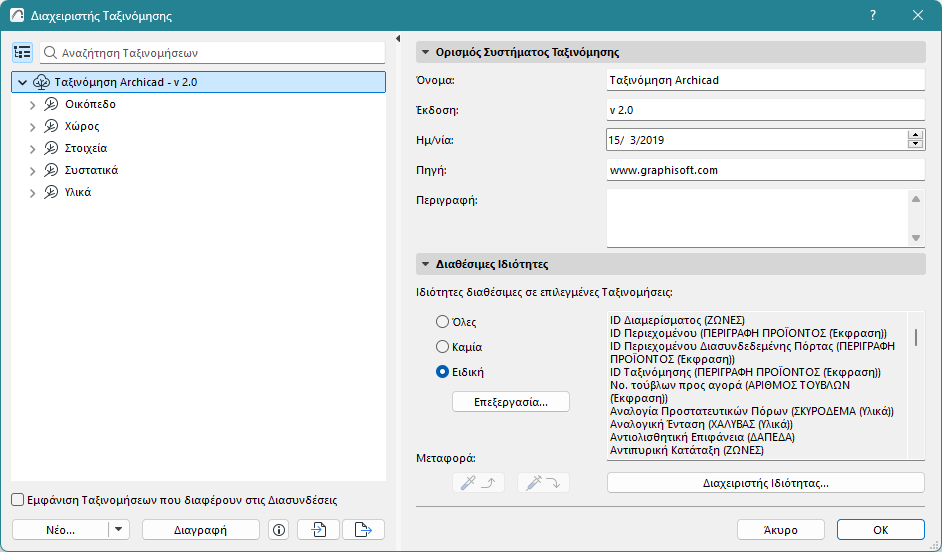Click the inject properties syringe icon

click(543, 482)
